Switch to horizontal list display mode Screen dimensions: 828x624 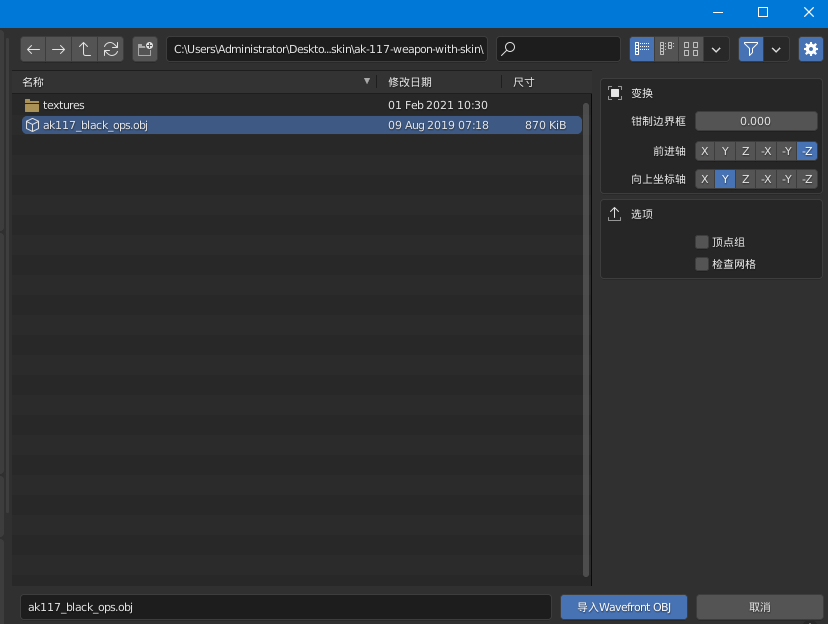(x=666, y=49)
